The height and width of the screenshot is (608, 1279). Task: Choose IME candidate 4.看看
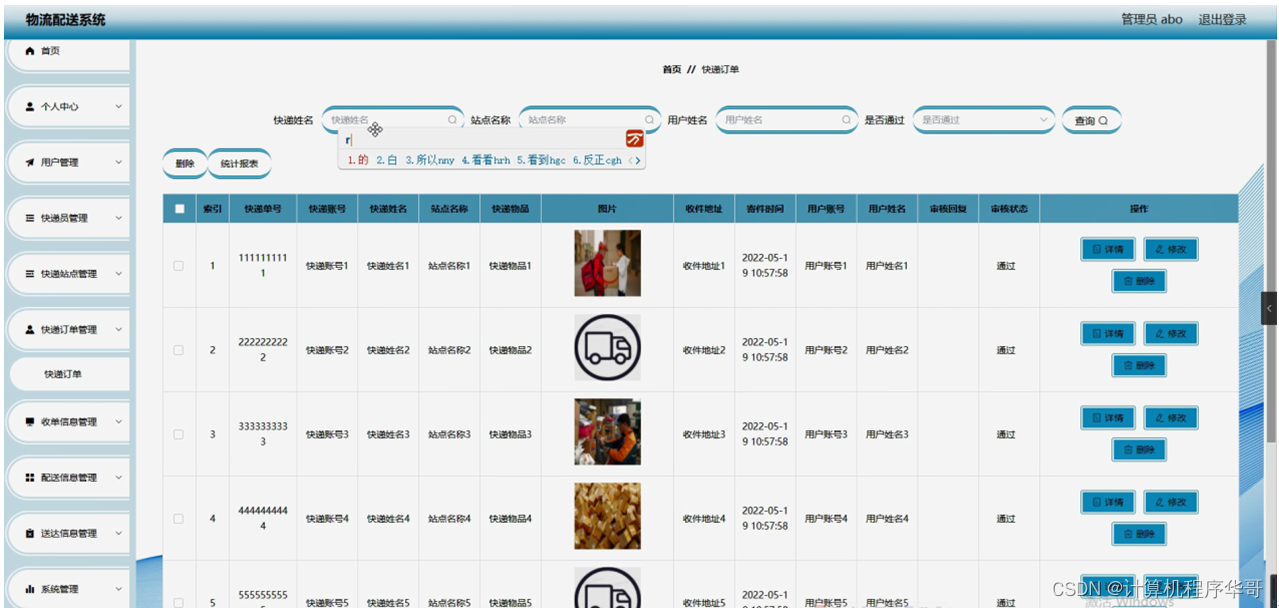[486, 160]
